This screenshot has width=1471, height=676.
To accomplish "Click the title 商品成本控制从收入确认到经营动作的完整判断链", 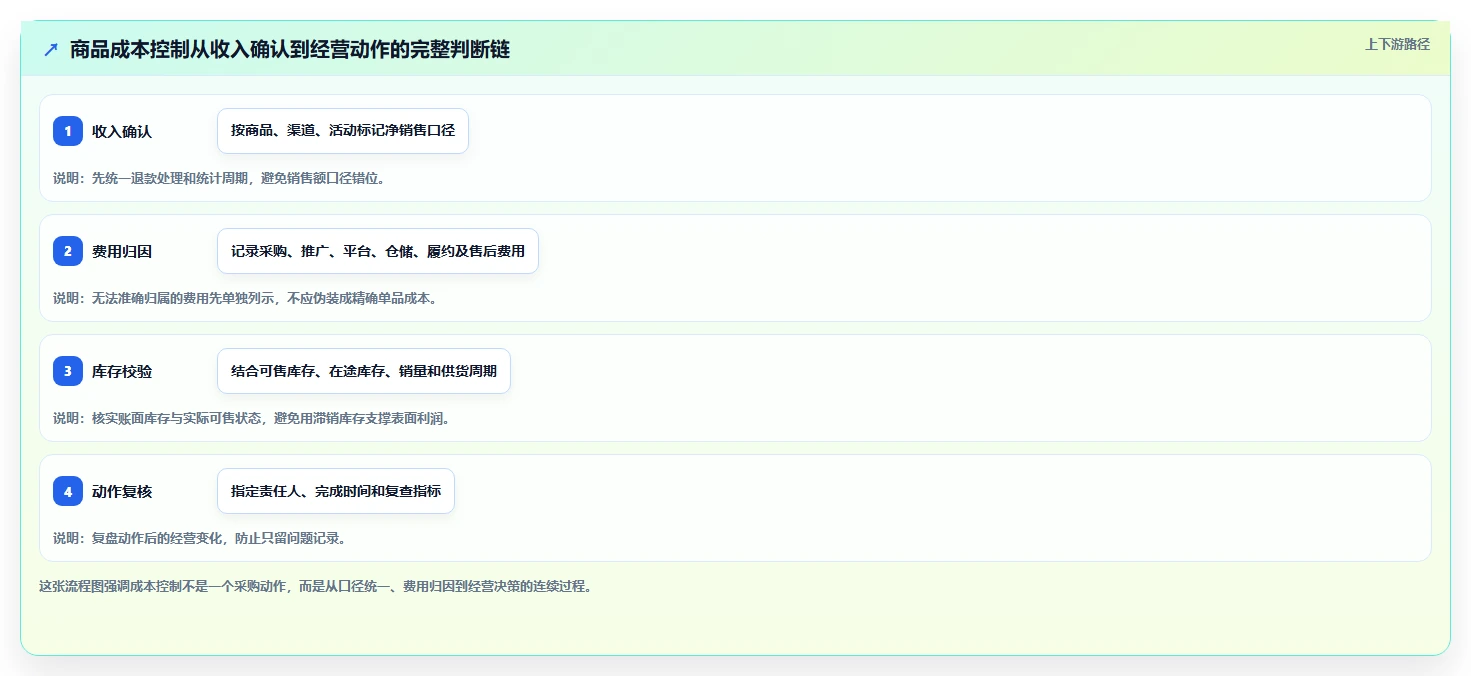I will pyautogui.click(x=290, y=50).
